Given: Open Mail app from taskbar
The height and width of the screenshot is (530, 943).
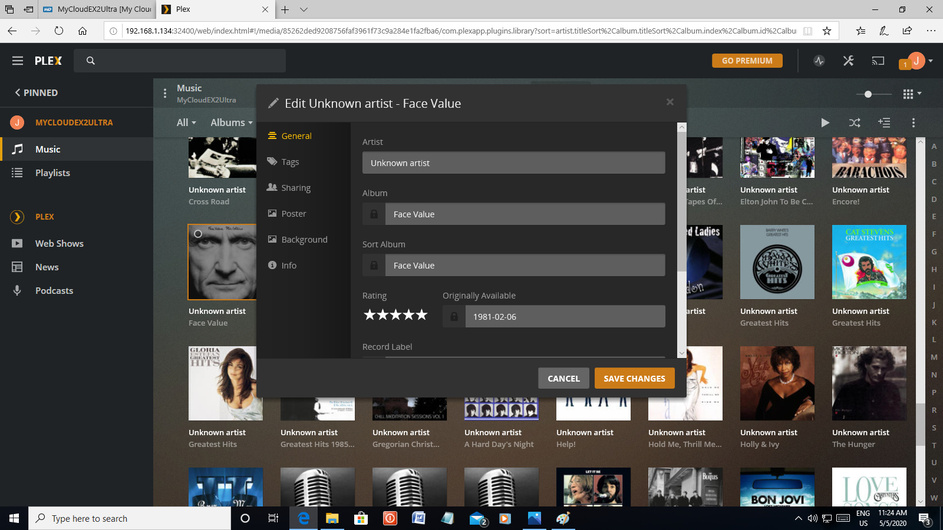Looking at the screenshot, I should pyautogui.click(x=478, y=518).
